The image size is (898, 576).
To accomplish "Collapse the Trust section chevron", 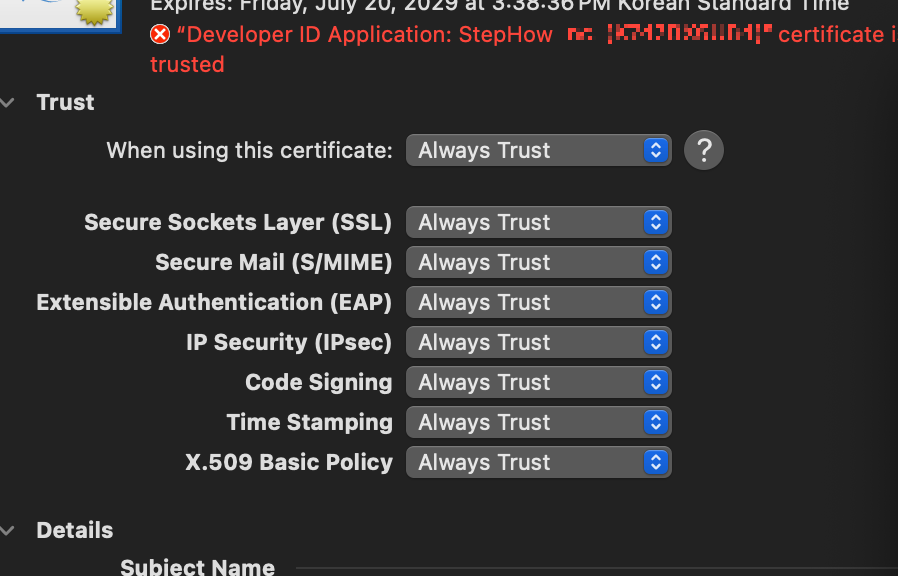I will [7, 102].
